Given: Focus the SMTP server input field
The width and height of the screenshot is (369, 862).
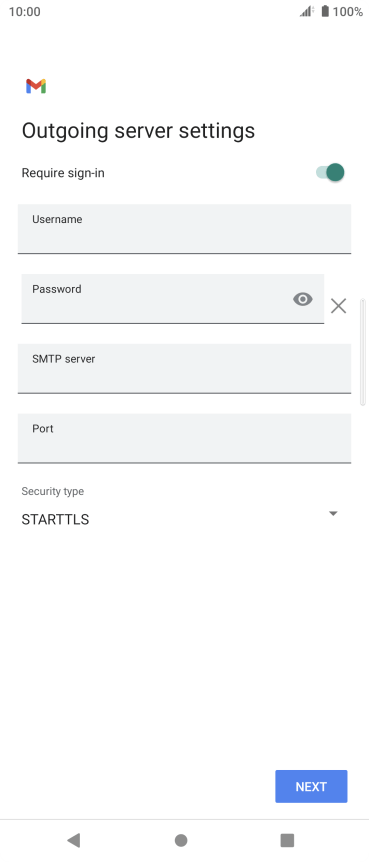Looking at the screenshot, I should point(184,369).
